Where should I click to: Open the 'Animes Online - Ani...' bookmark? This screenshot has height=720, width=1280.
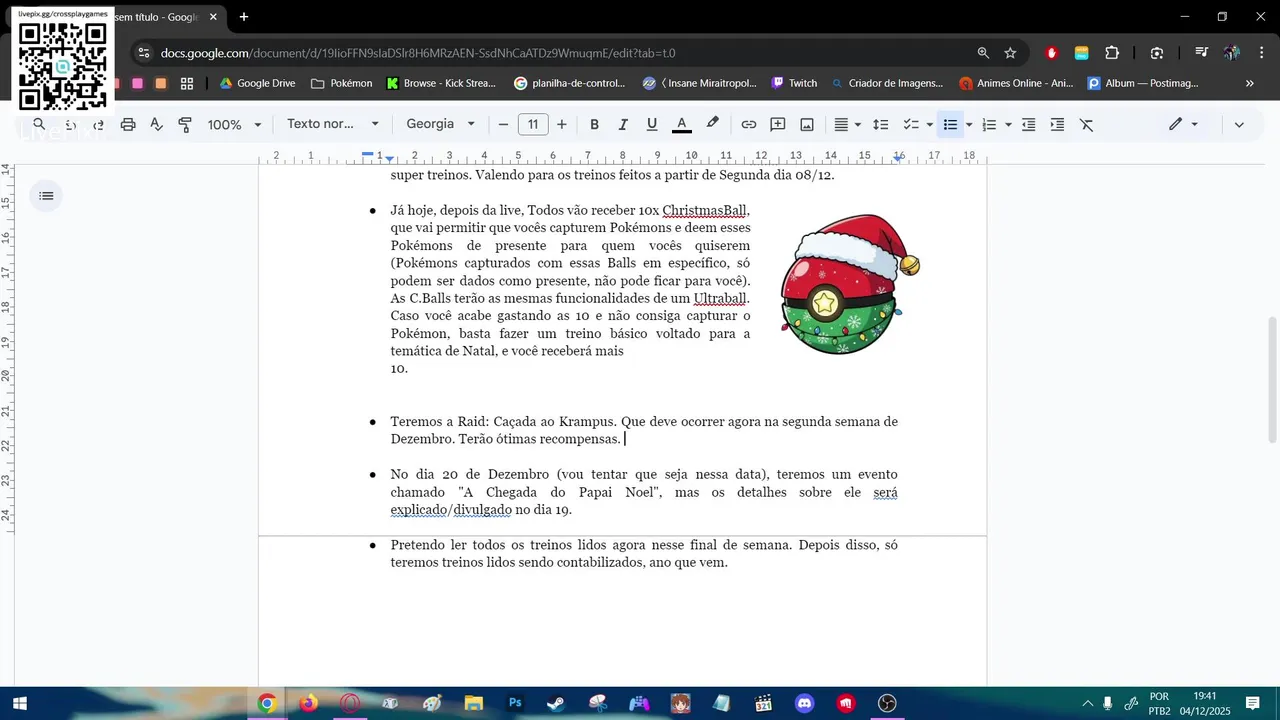pos(1016,83)
